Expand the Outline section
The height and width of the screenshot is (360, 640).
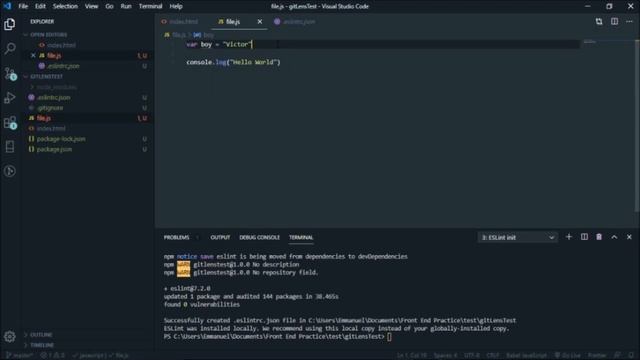tap(39, 335)
